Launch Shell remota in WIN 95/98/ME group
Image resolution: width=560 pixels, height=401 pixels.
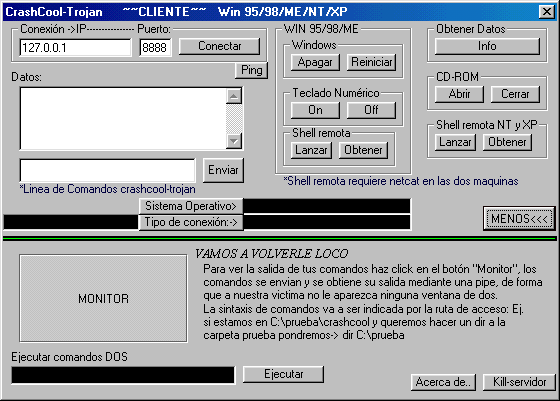pyautogui.click(x=311, y=150)
